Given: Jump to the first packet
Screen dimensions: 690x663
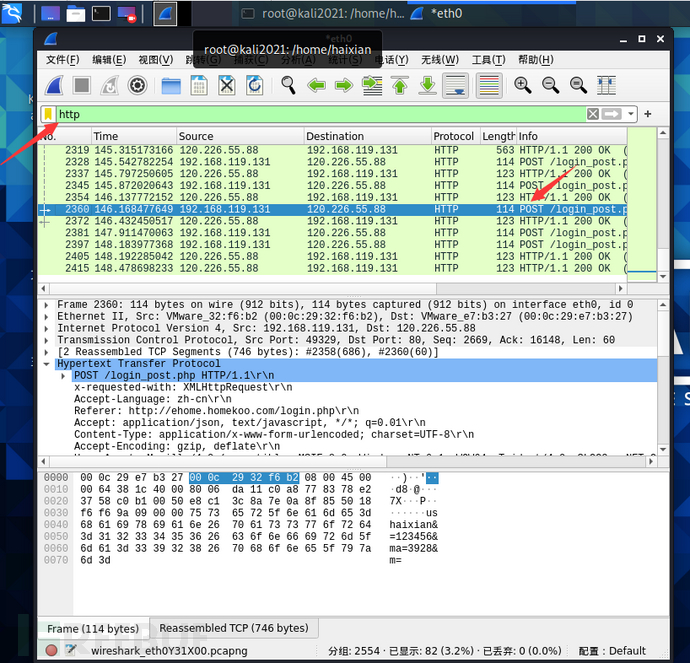Looking at the screenshot, I should 400,85.
